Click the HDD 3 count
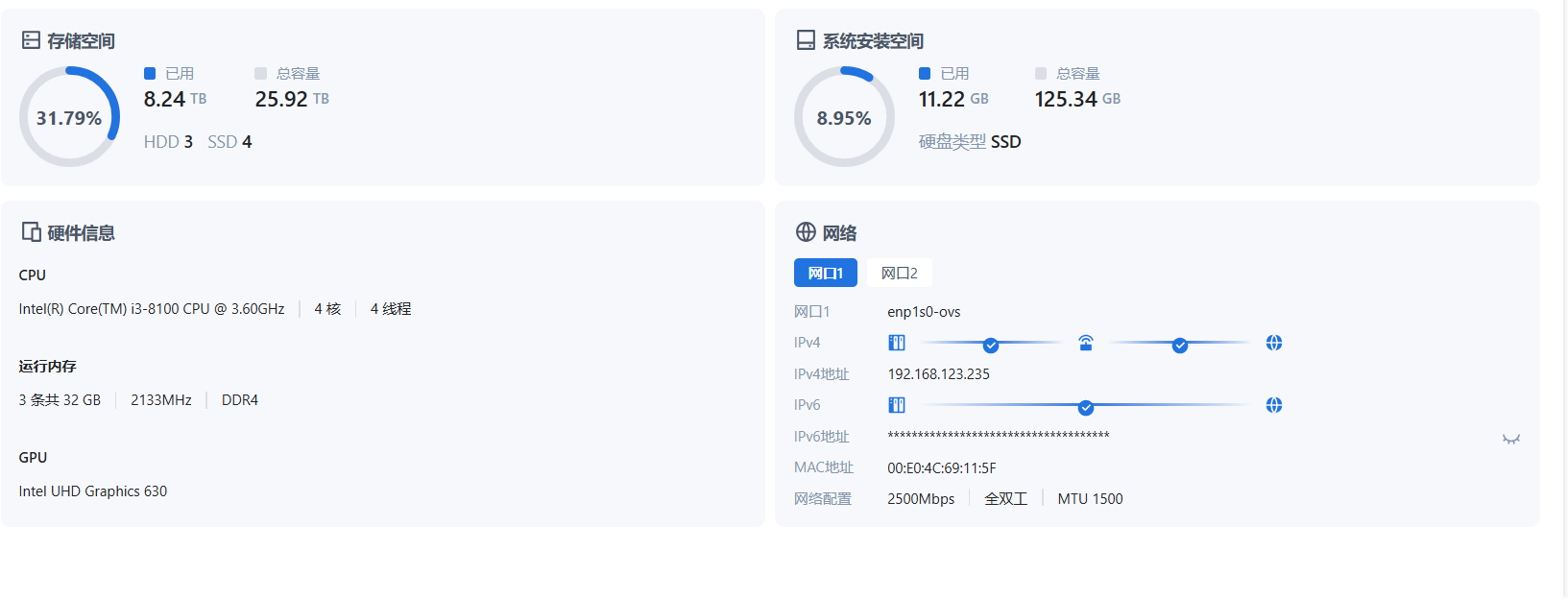This screenshot has width=1568, height=598. coord(168,142)
